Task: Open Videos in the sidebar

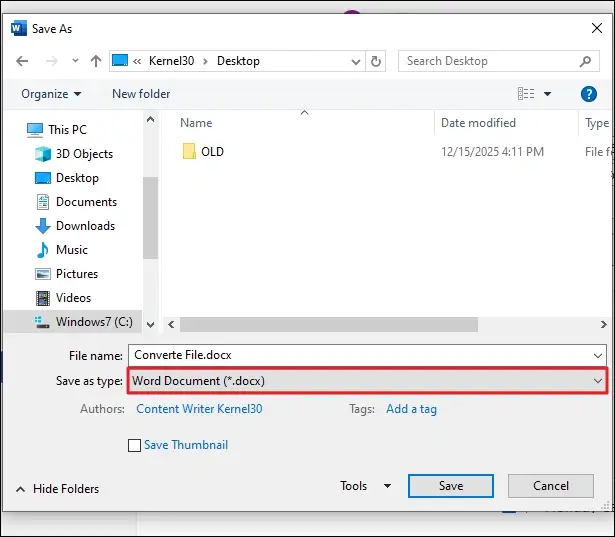Action: [x=63, y=298]
